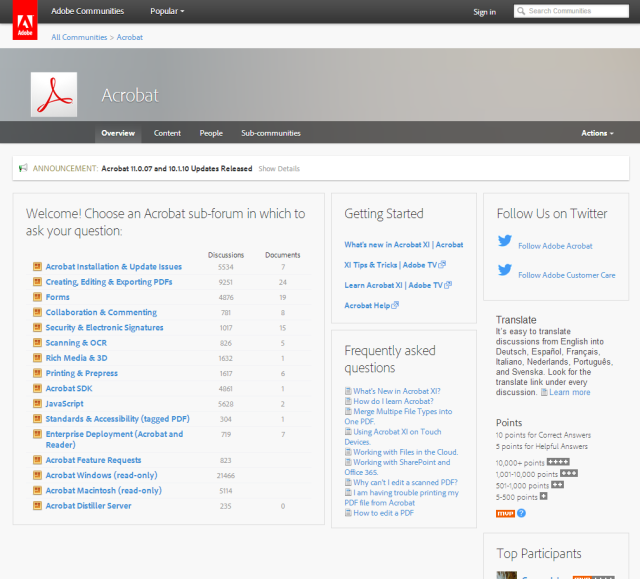Open How do I learn Acrobat? FAQ
The height and width of the screenshot is (579, 640).
tap(393, 401)
